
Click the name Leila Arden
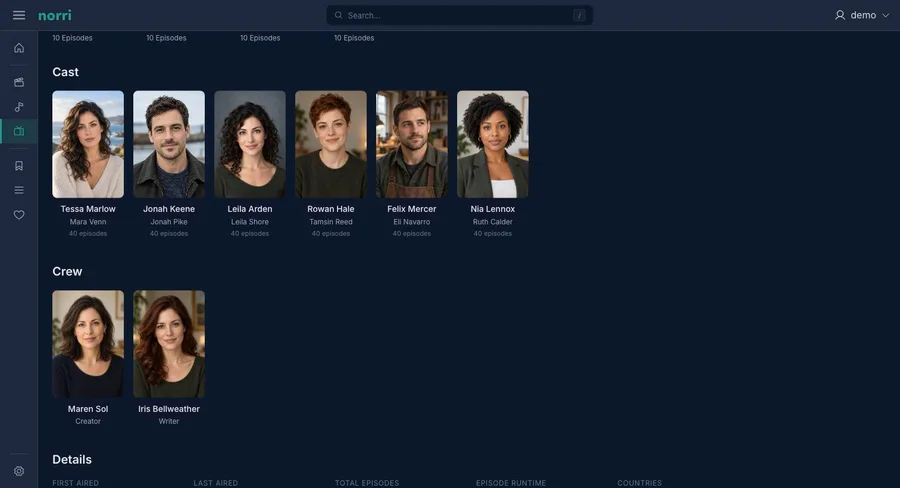point(250,209)
